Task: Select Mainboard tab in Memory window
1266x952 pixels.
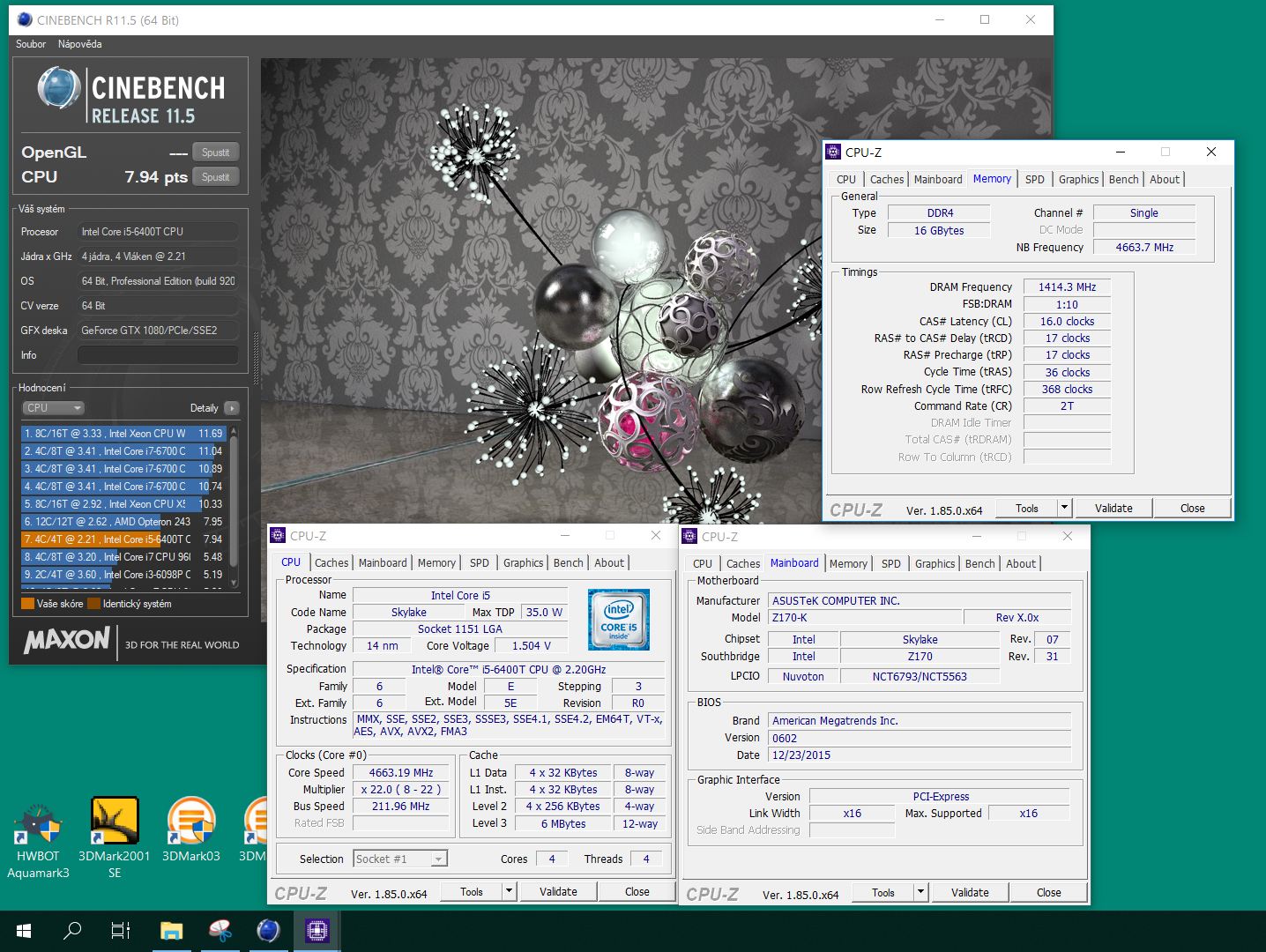Action: pyautogui.click(x=938, y=179)
